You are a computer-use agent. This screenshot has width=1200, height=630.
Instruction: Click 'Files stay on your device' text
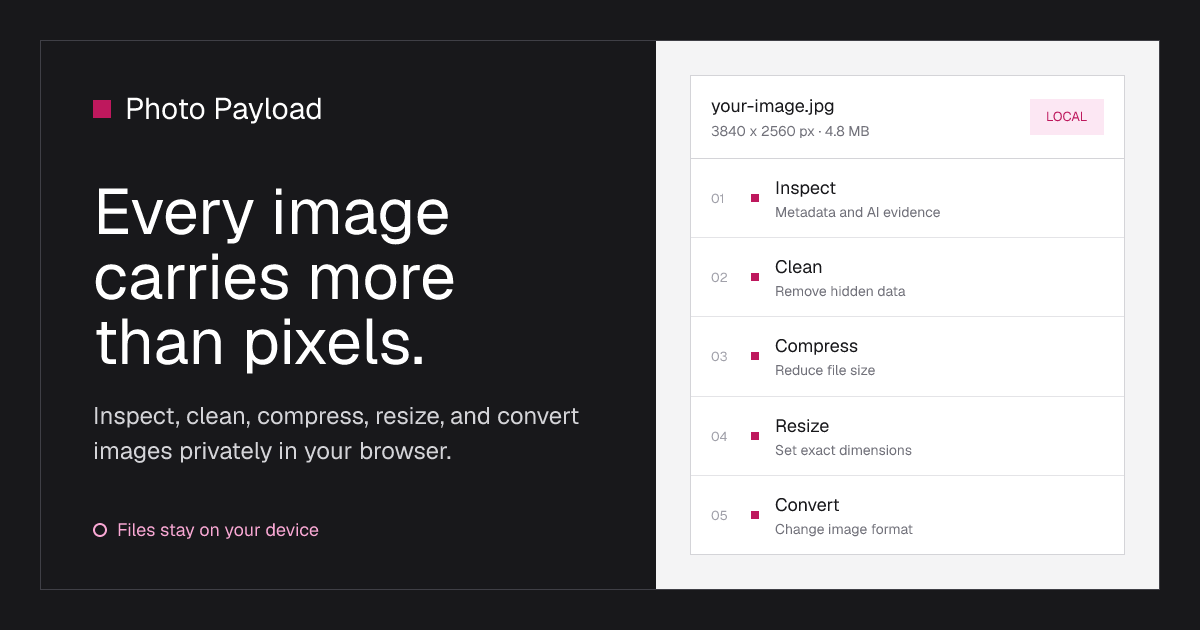click(x=218, y=530)
